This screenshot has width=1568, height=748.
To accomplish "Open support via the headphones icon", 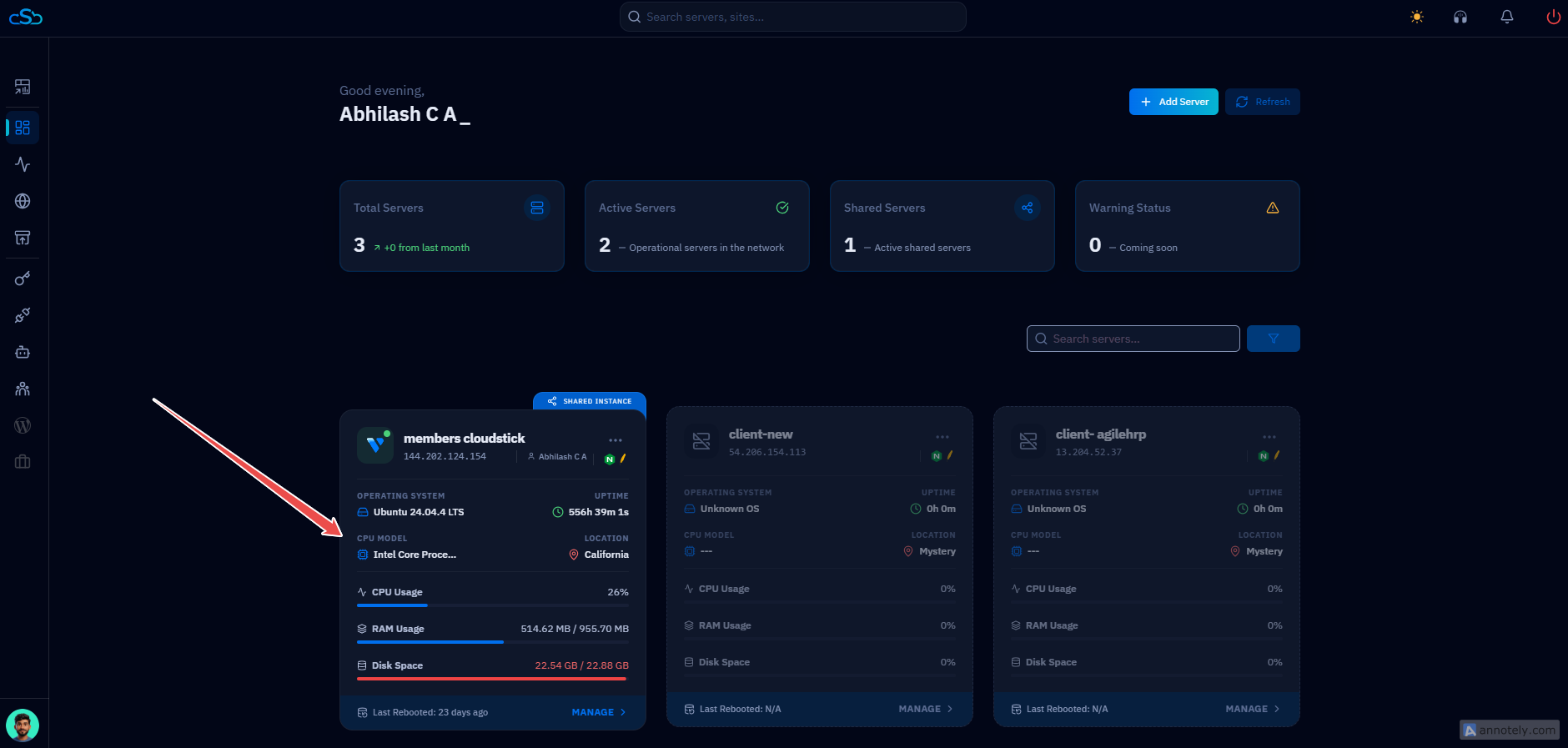I will click(1460, 17).
